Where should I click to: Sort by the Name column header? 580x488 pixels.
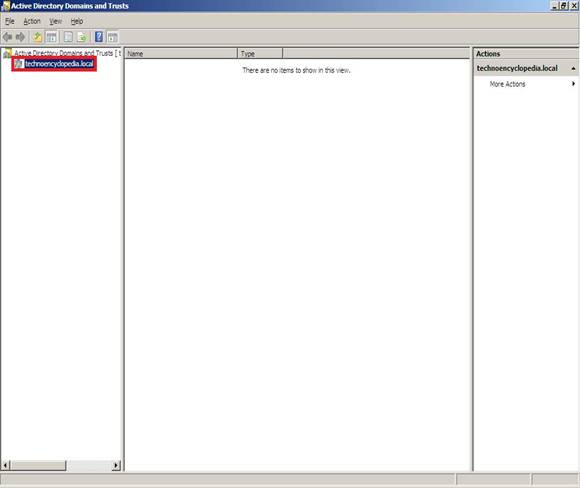181,54
